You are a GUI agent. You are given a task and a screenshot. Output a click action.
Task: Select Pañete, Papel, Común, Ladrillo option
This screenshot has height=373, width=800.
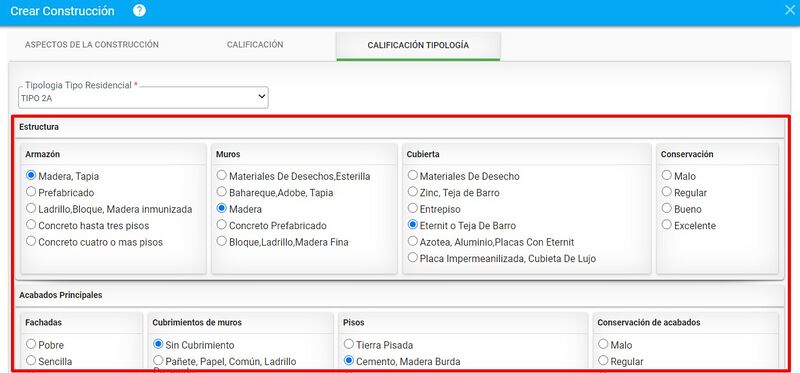click(158, 361)
